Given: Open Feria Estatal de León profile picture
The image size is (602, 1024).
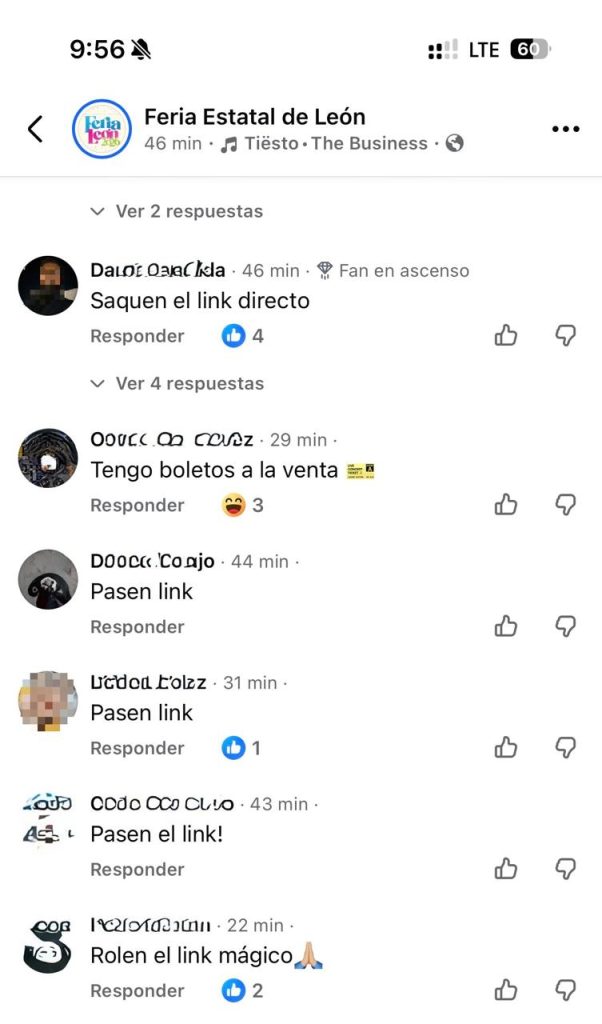Looking at the screenshot, I should 102,129.
